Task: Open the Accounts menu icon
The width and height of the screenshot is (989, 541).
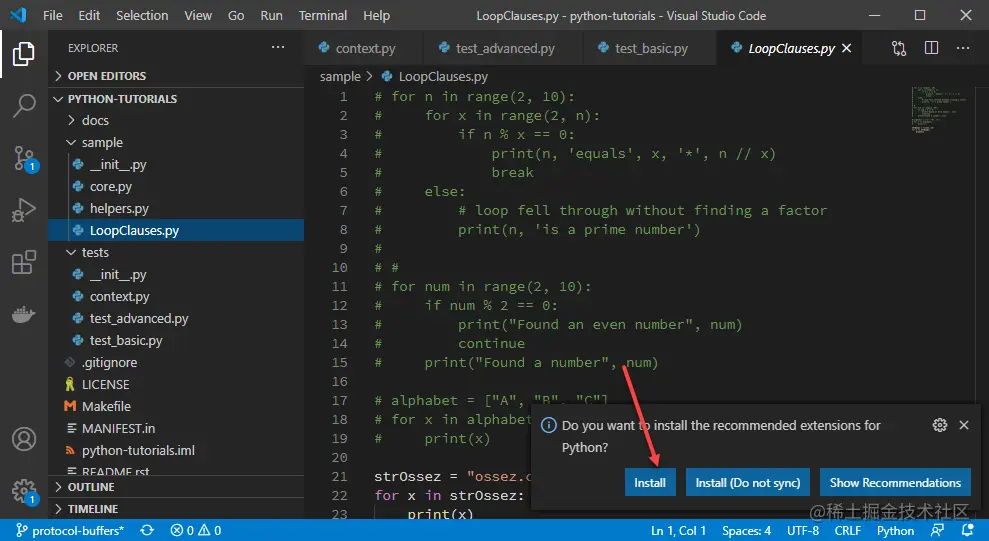Action: (x=24, y=439)
